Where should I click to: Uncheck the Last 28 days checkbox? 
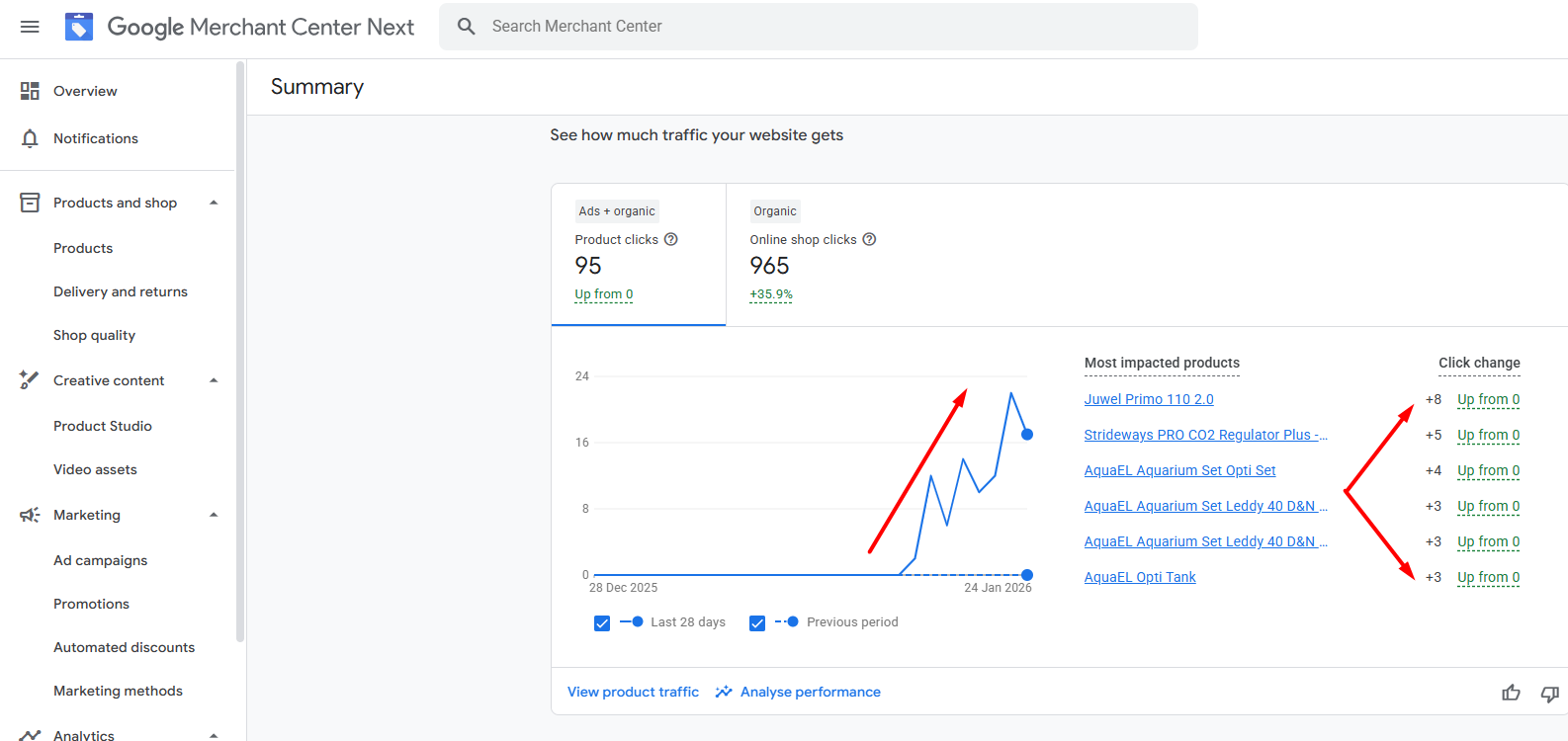point(602,623)
